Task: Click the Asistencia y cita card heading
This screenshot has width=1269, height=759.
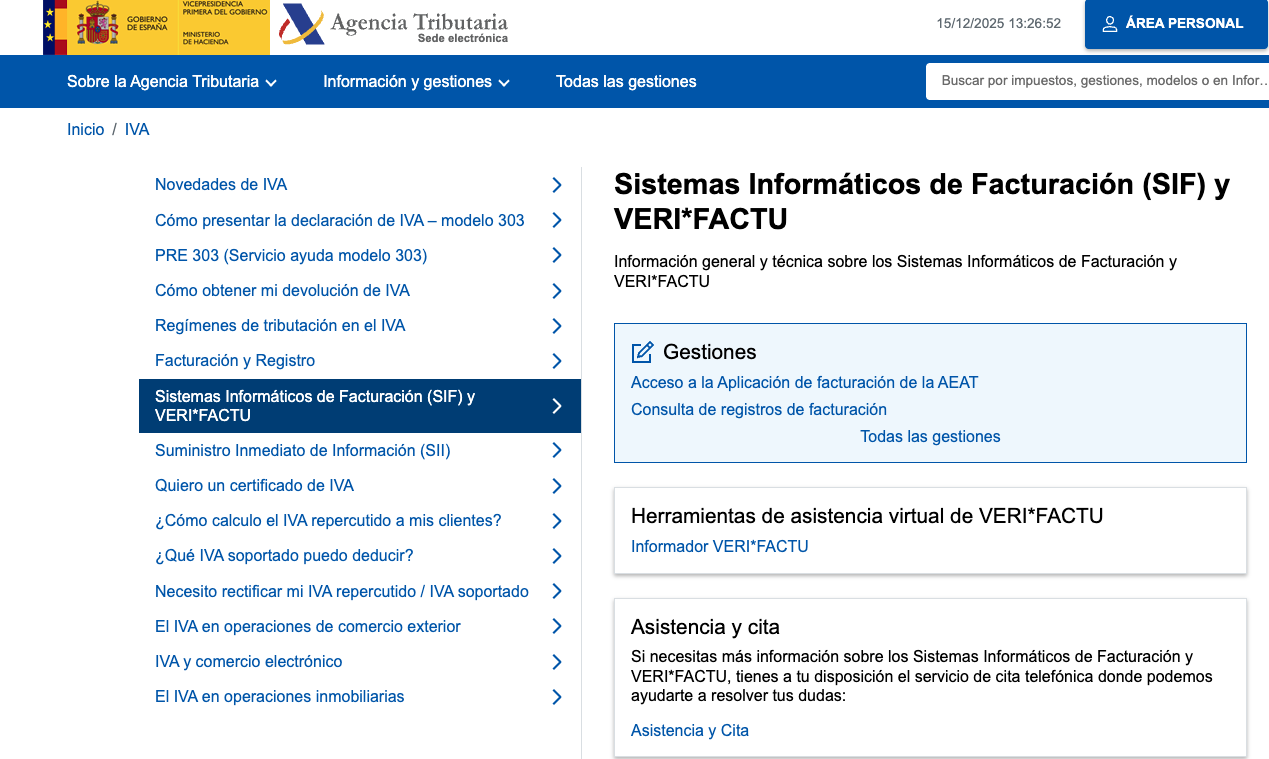Action: (705, 627)
